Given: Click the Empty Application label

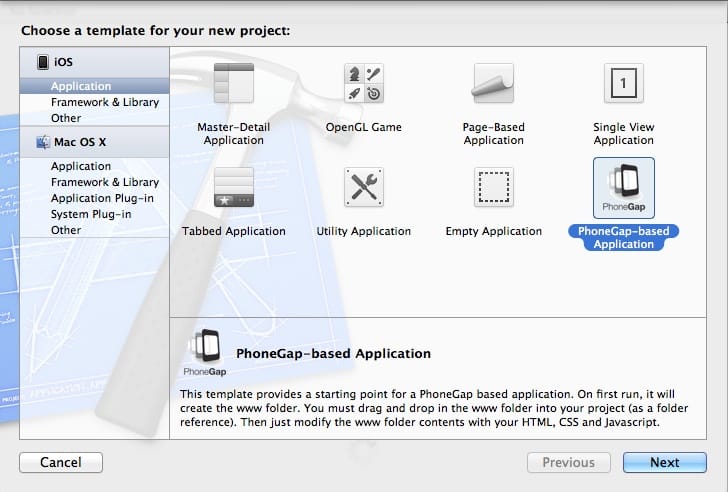Looking at the screenshot, I should point(494,231).
